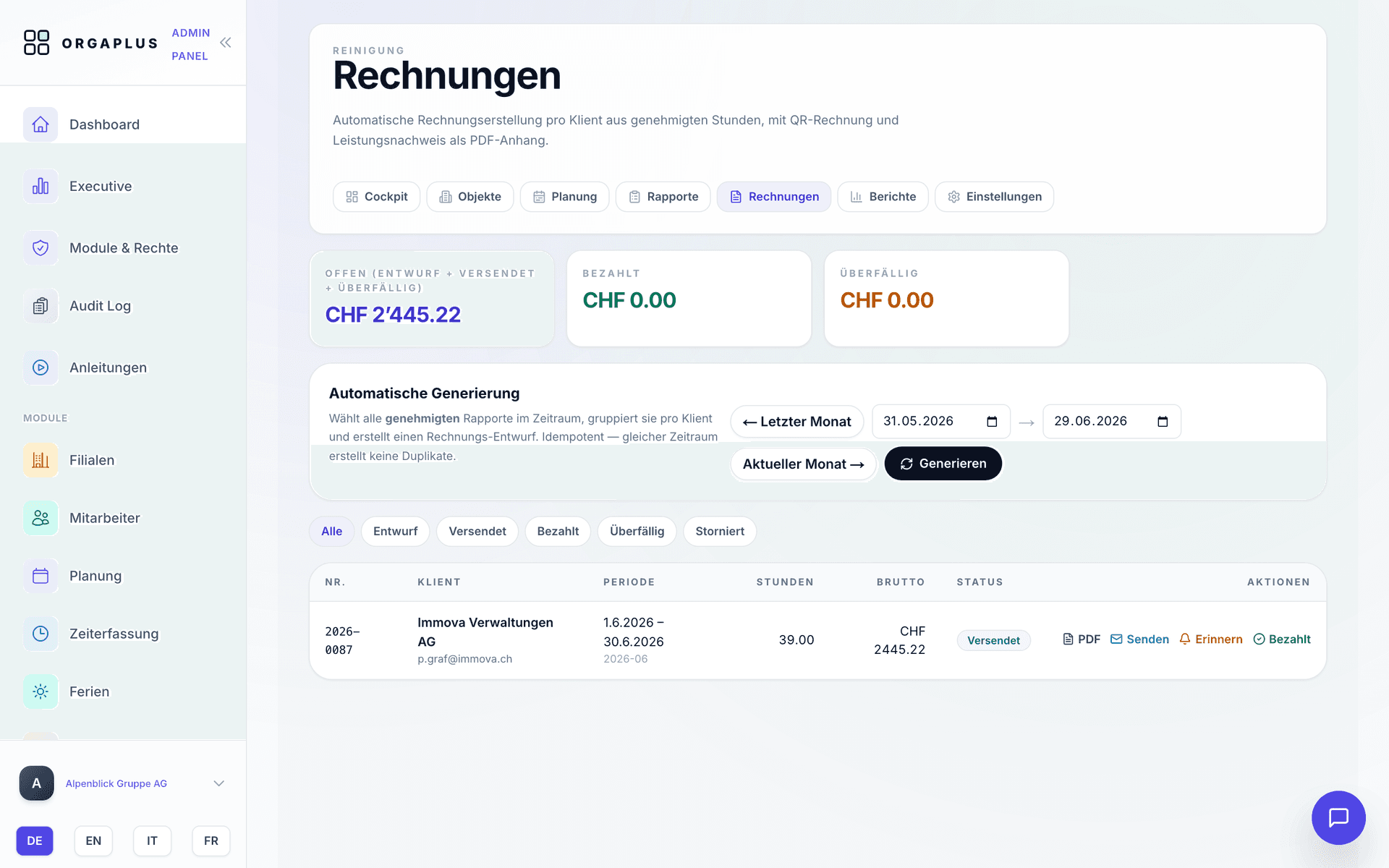This screenshot has height=868, width=1389.
Task: Expand the Alpenblick Gruppe AG account dropdown
Action: click(218, 783)
